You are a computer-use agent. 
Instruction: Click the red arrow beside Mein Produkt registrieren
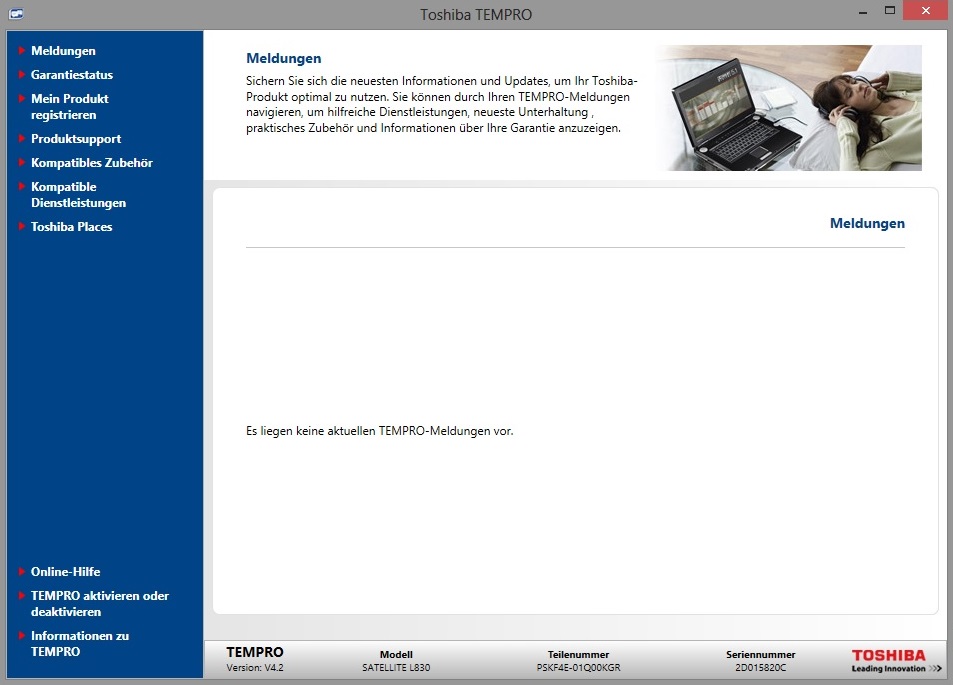(x=22, y=98)
